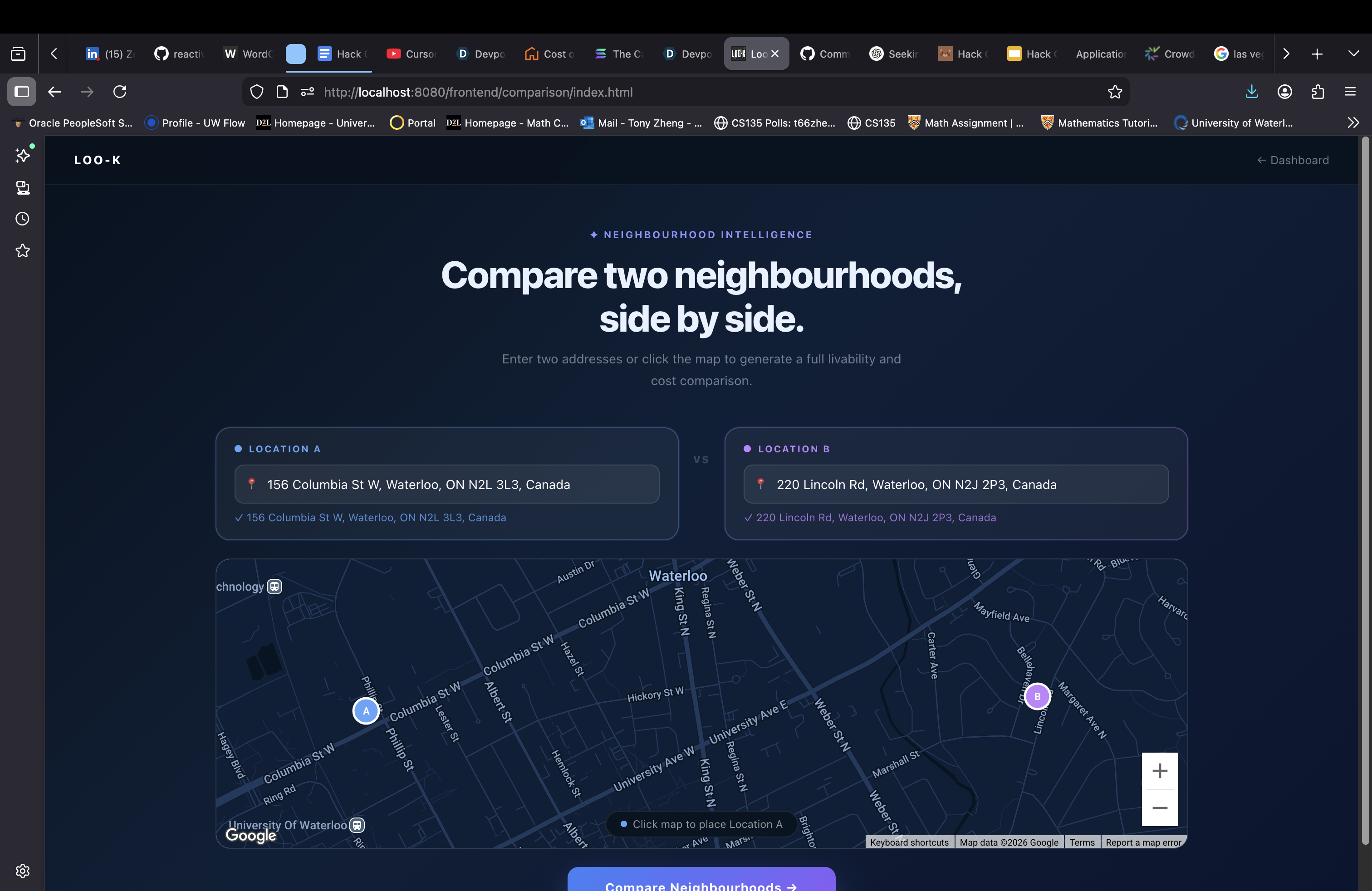Click the reload page button
1372x891 pixels.
tap(120, 92)
